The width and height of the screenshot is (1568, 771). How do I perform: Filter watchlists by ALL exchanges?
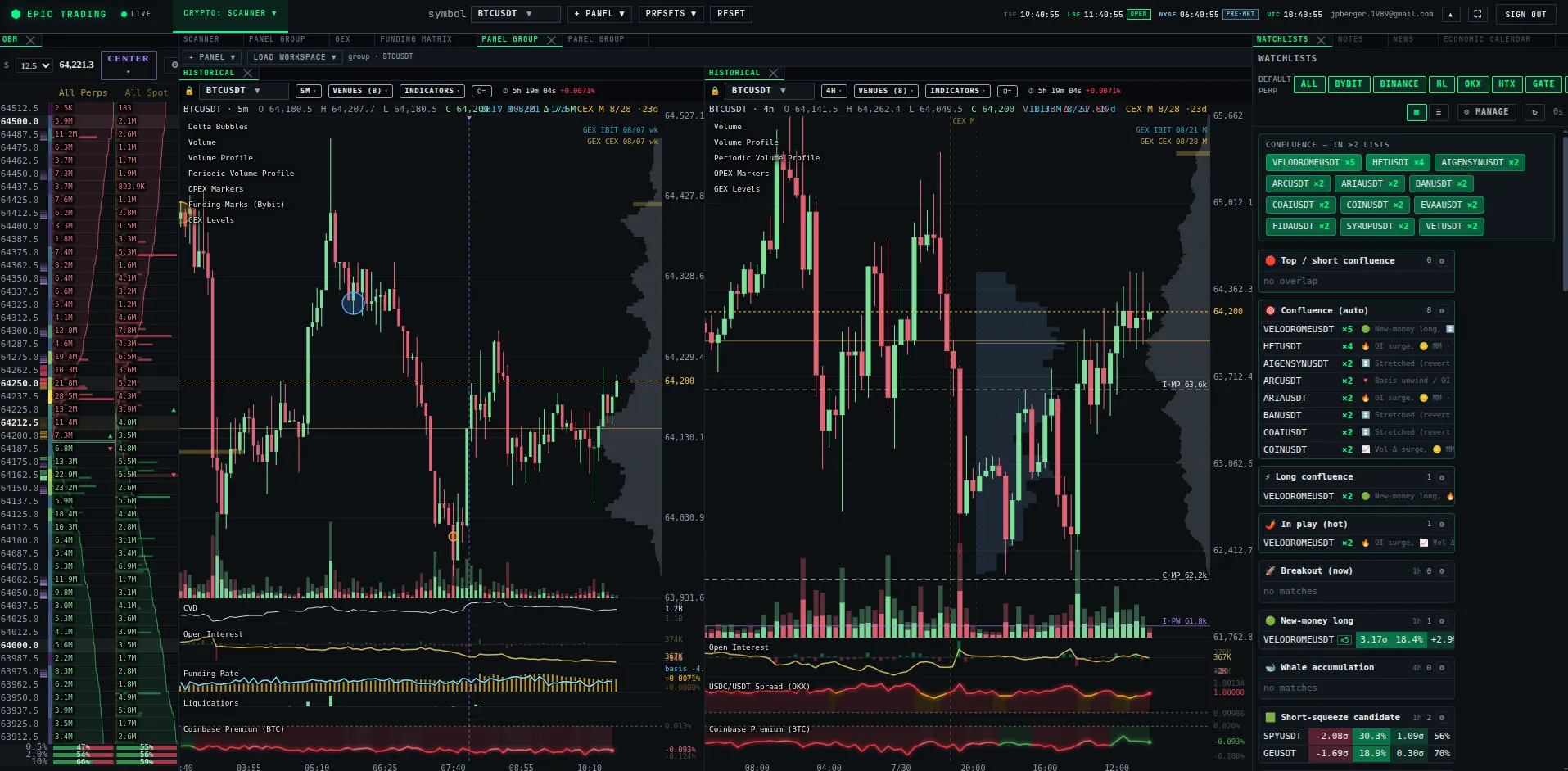tap(1309, 84)
